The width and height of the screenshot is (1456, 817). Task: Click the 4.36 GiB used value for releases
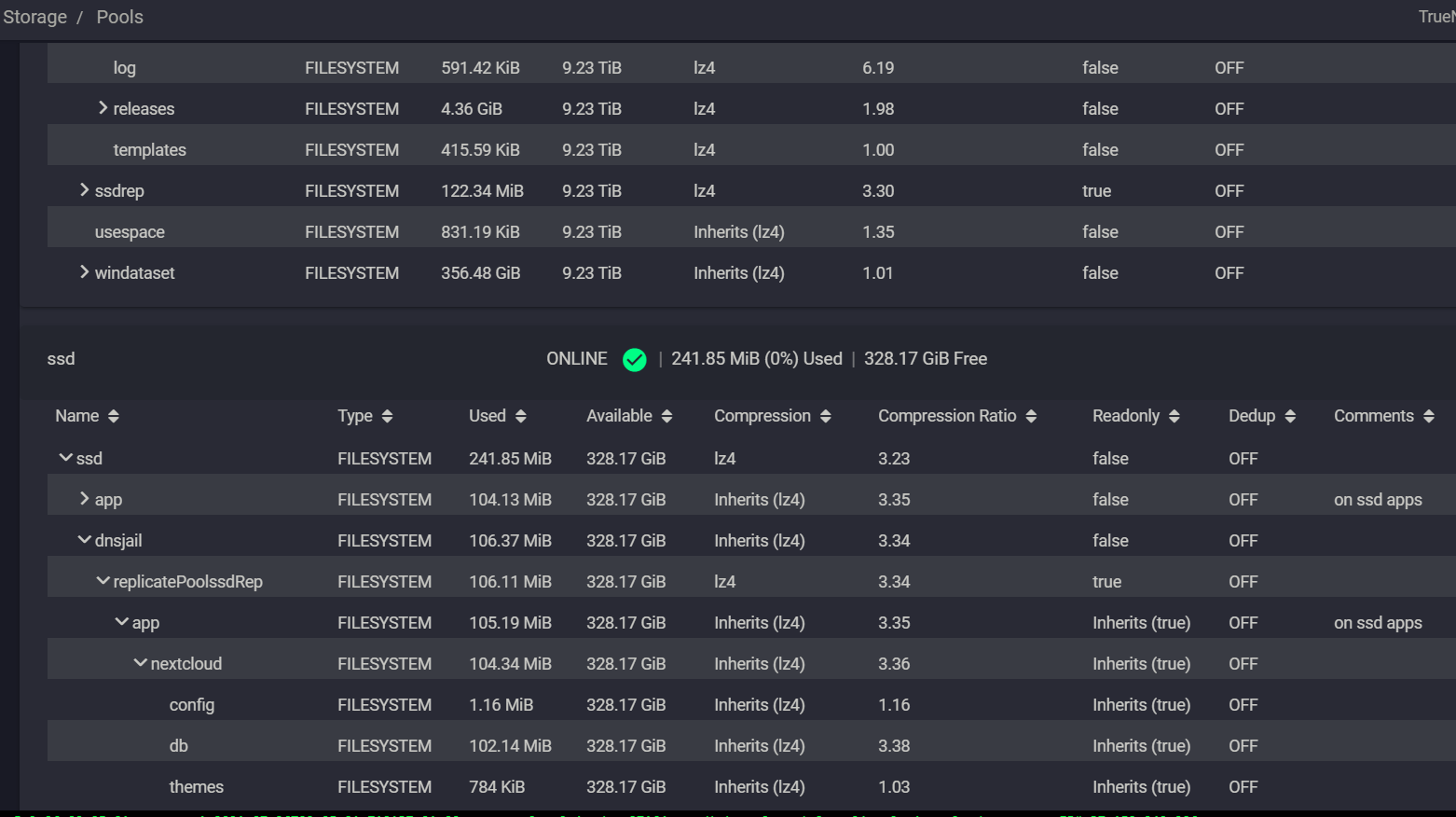click(472, 109)
